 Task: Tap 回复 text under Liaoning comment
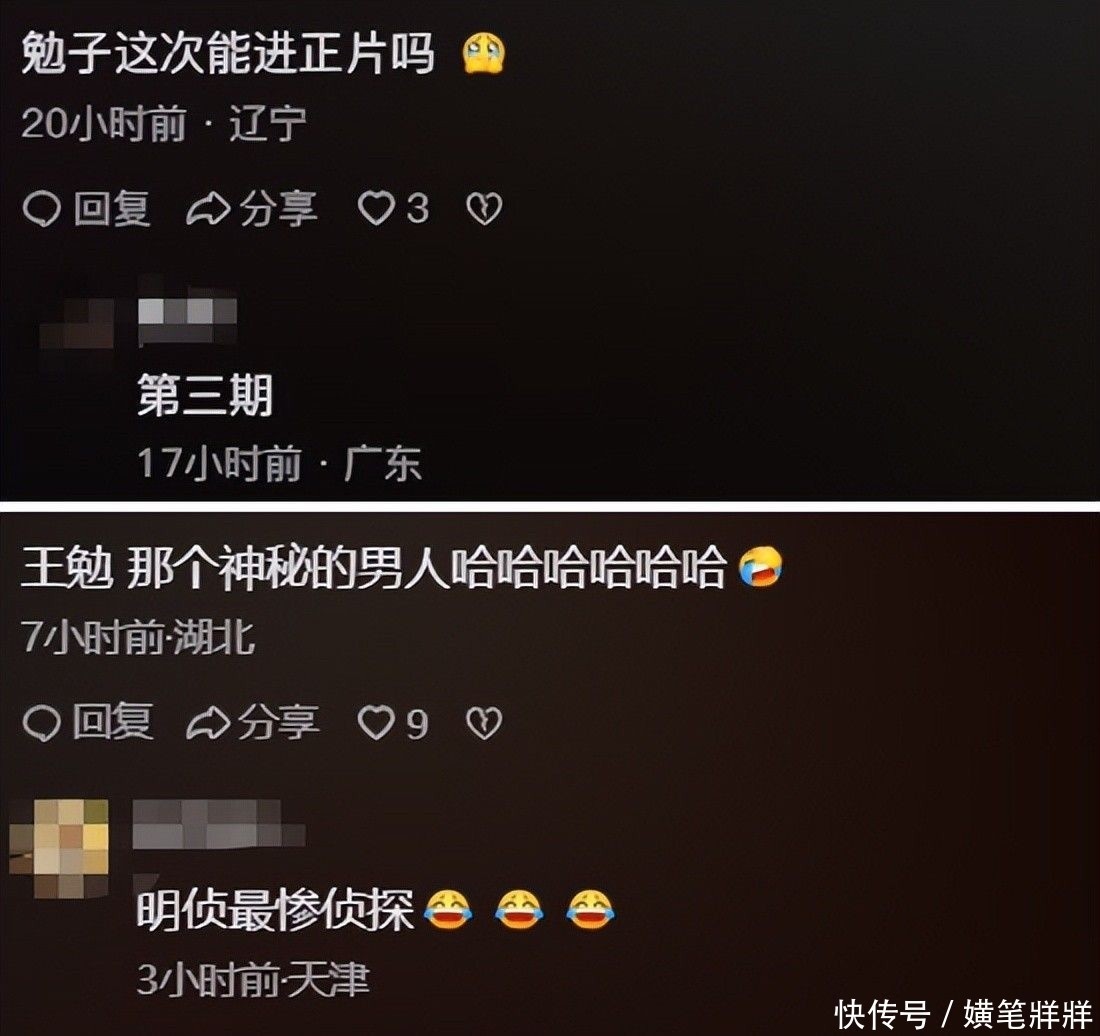click(112, 209)
